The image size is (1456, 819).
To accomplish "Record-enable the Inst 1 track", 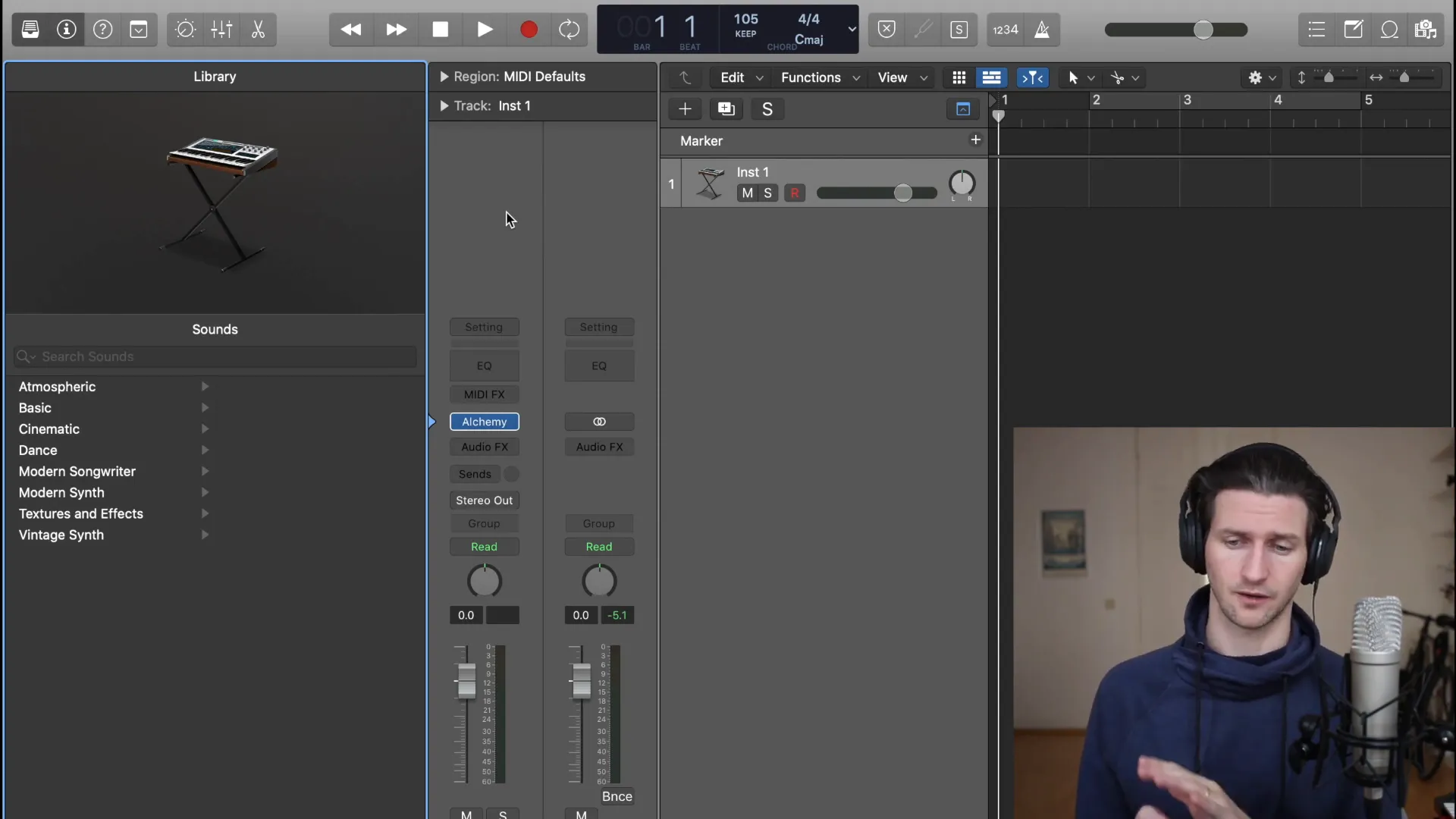I will (x=795, y=193).
